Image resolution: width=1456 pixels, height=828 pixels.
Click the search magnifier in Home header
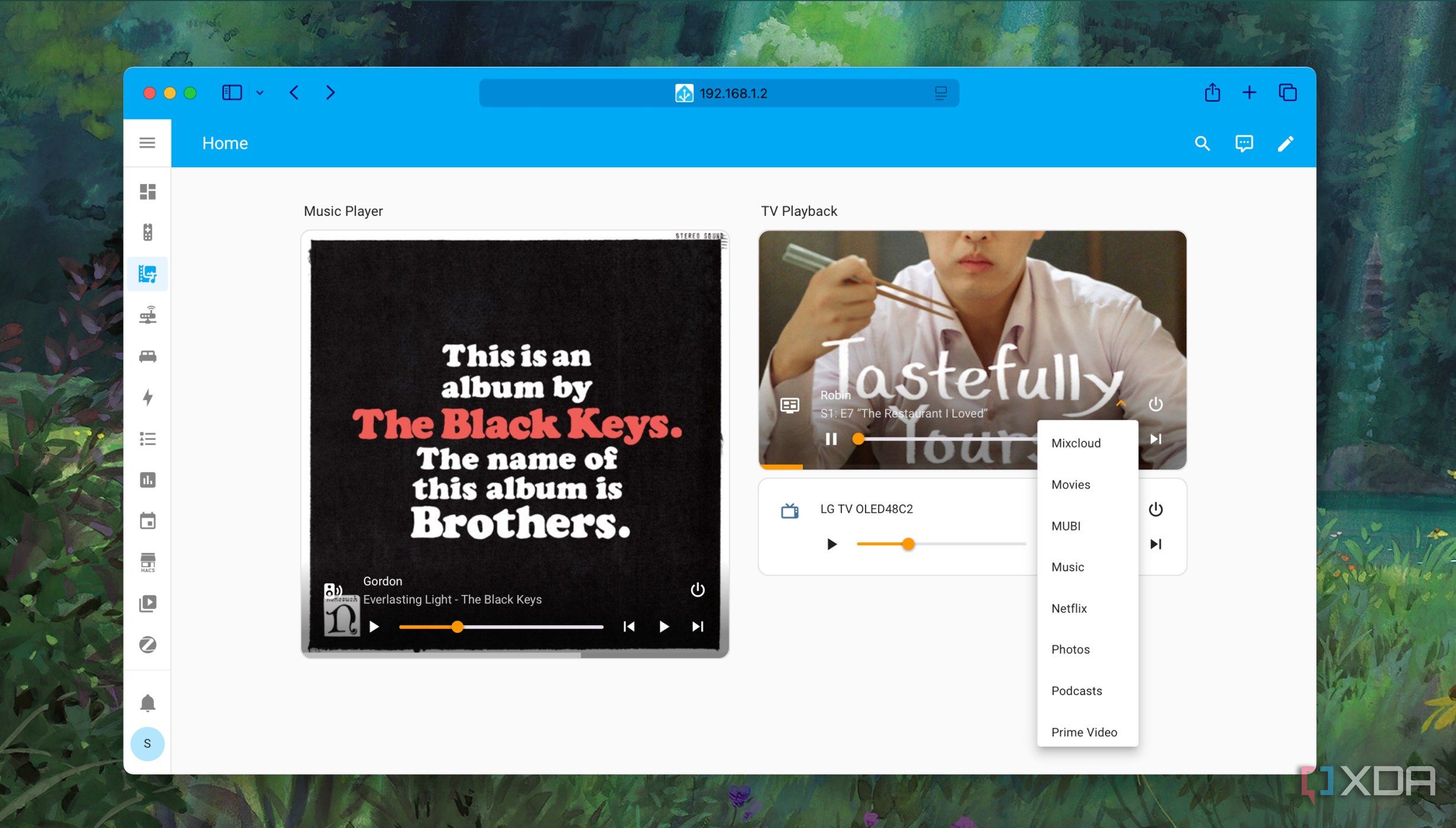point(1202,144)
